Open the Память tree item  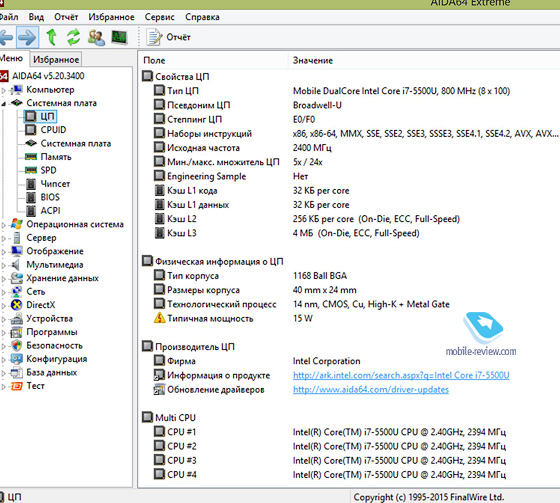point(48,157)
